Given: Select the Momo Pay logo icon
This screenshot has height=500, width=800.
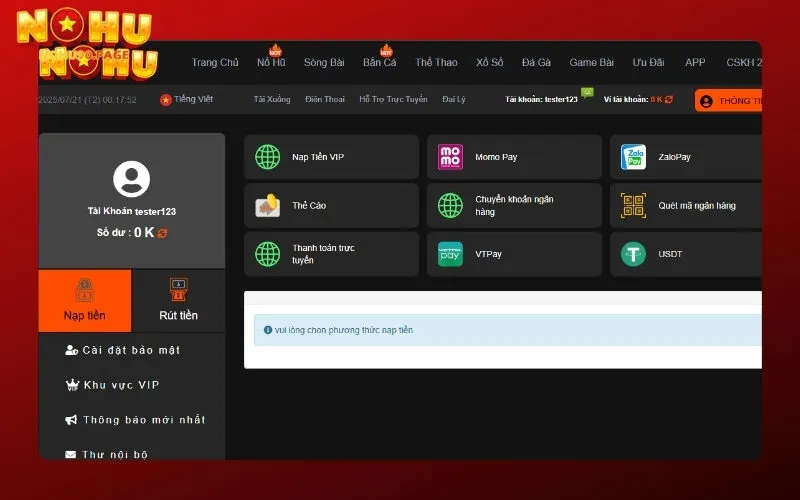Looking at the screenshot, I should [x=450, y=157].
